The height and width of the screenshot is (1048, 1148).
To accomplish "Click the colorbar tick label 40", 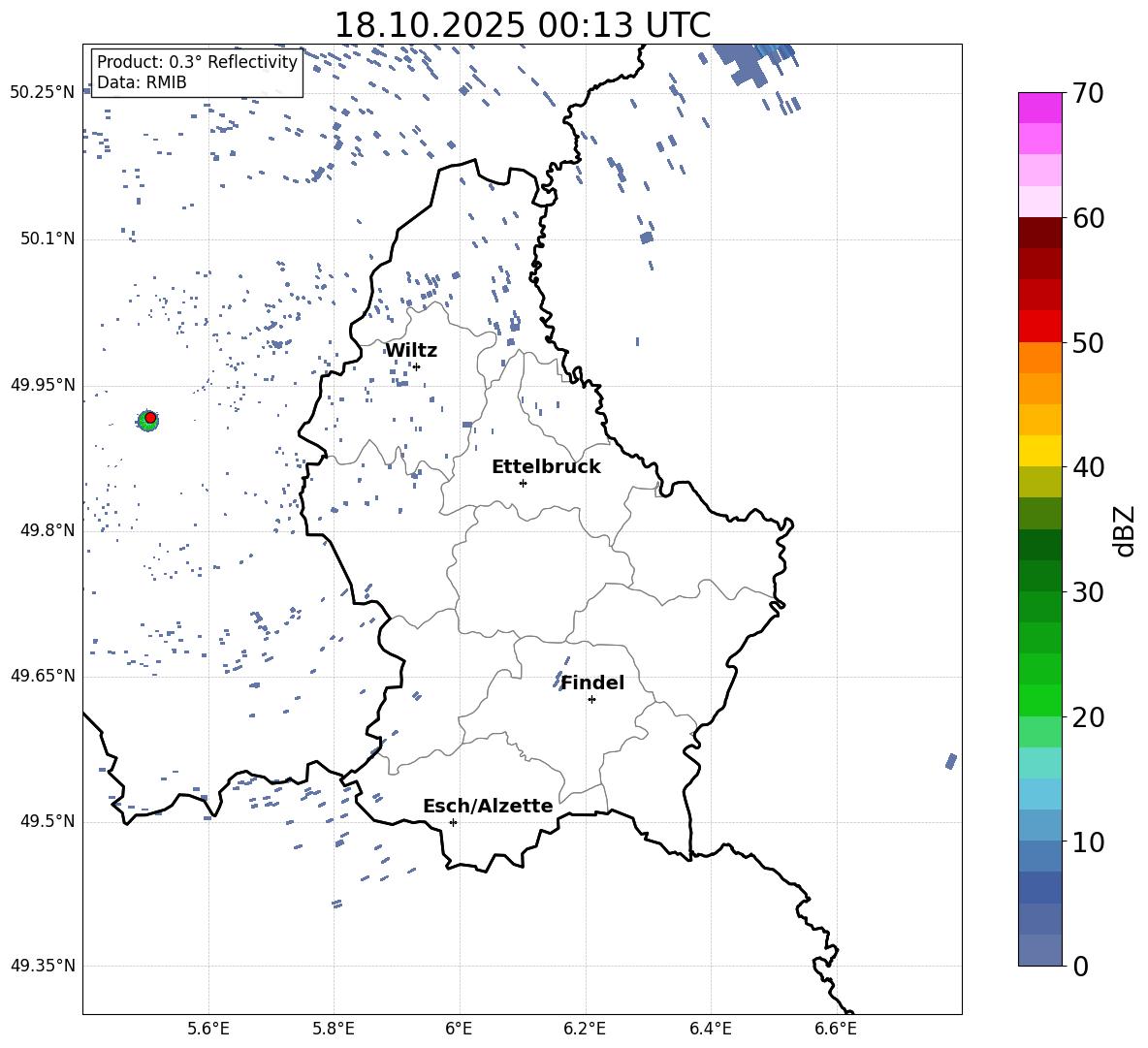I will click(1088, 467).
